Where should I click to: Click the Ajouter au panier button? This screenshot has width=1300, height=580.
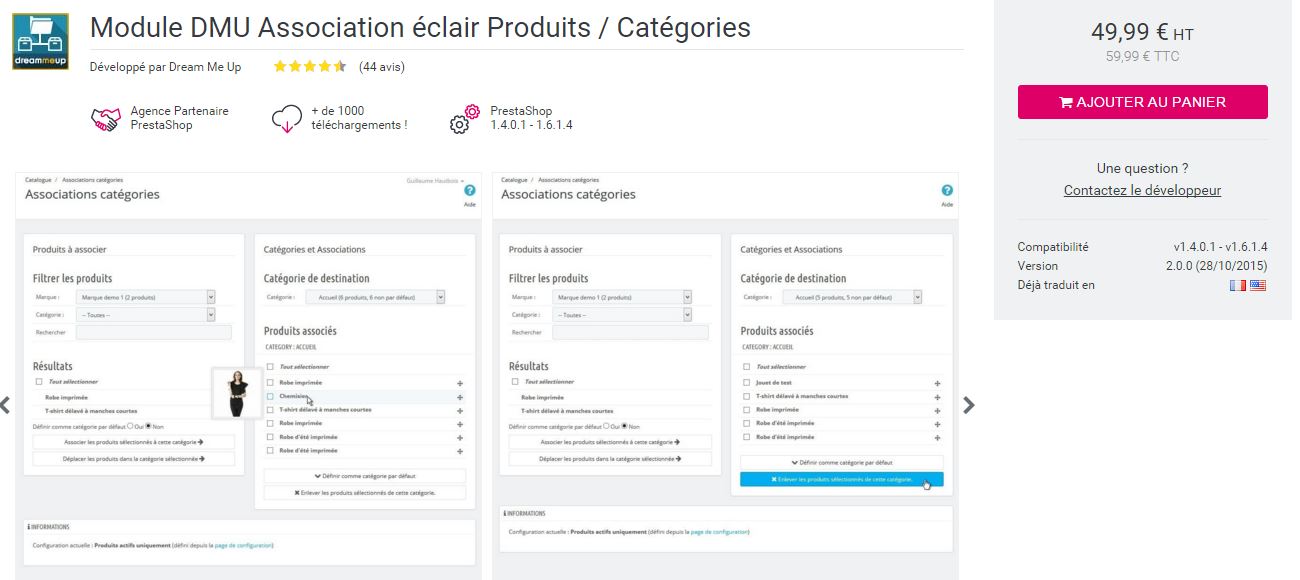point(1142,102)
